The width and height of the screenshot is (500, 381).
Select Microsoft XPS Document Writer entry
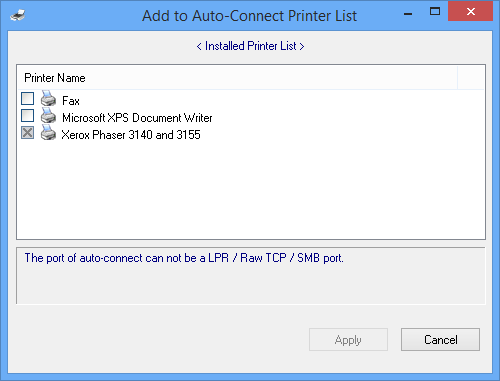pyautogui.click(x=137, y=118)
